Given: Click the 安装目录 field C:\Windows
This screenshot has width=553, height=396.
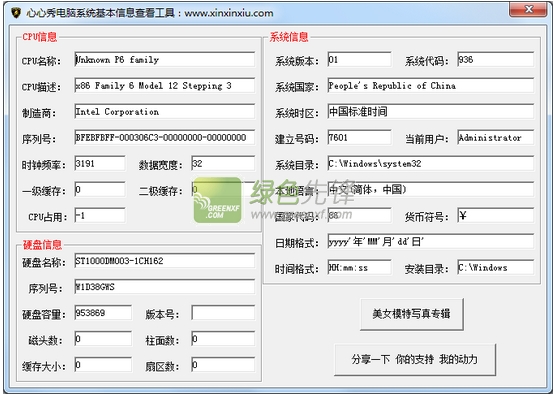Looking at the screenshot, I should tap(495, 268).
